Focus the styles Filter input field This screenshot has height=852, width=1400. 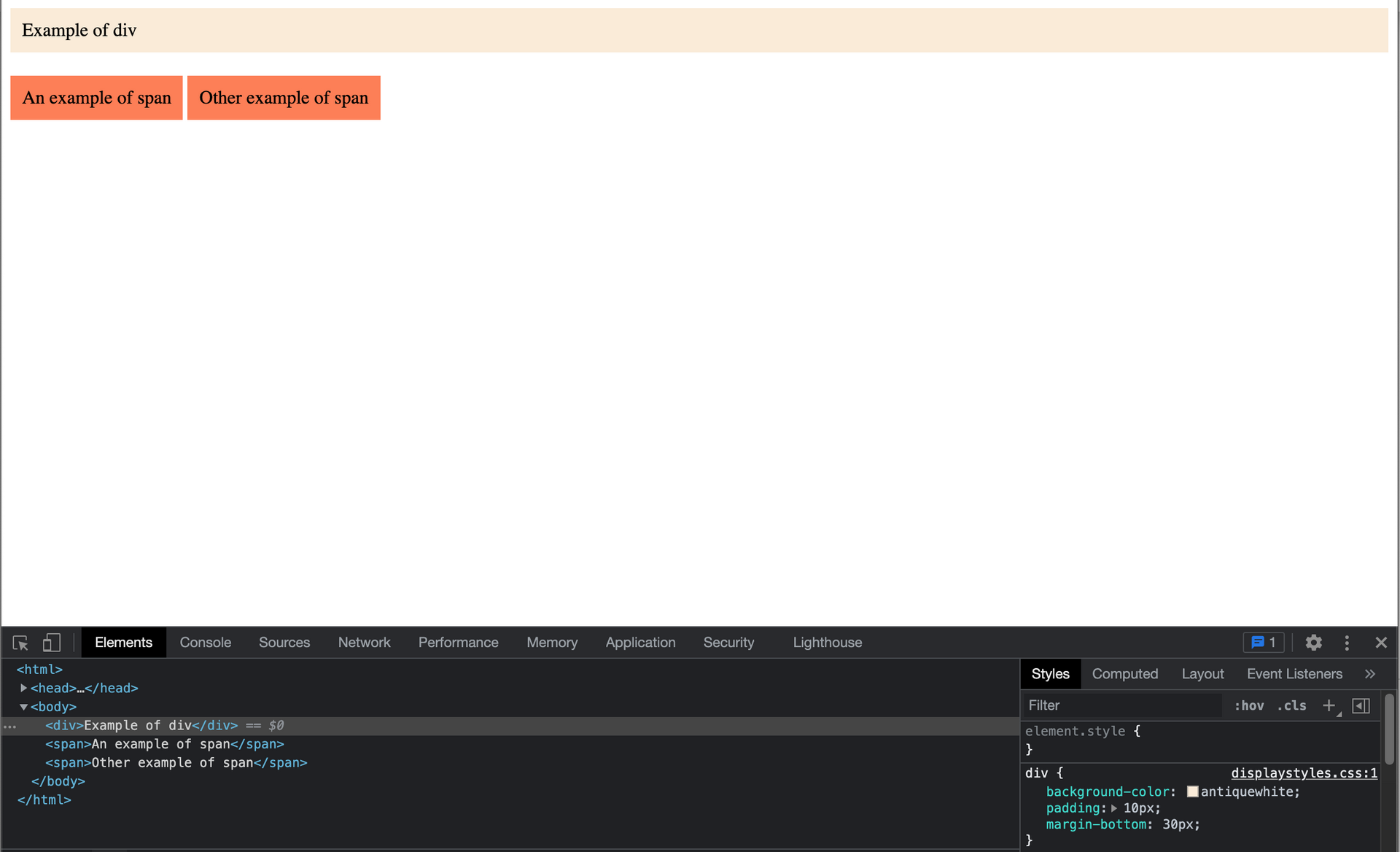point(1123,705)
